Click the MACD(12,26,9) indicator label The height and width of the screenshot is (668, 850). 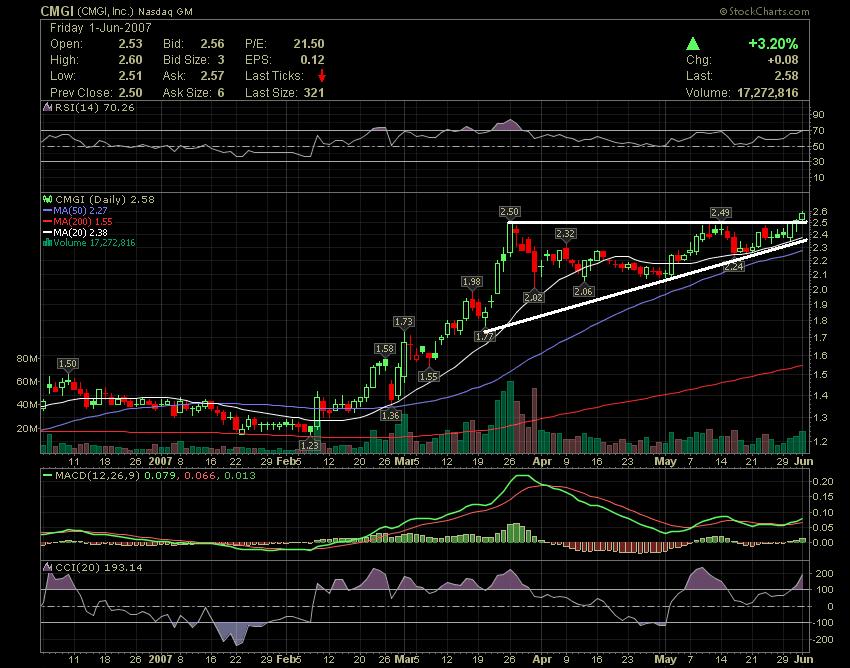[x=98, y=476]
